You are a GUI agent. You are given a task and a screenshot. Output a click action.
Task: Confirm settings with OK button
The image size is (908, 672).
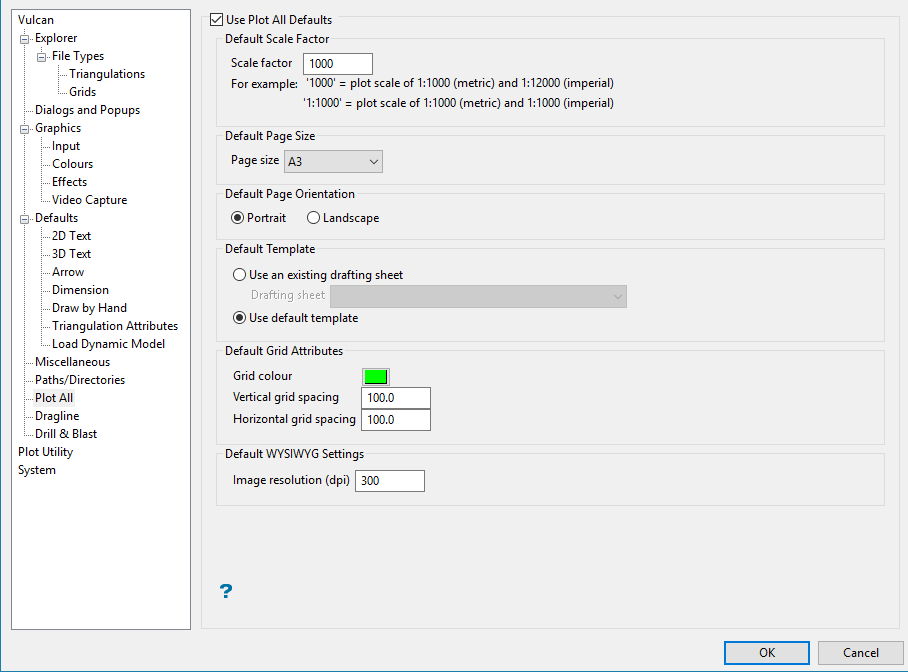coord(767,653)
